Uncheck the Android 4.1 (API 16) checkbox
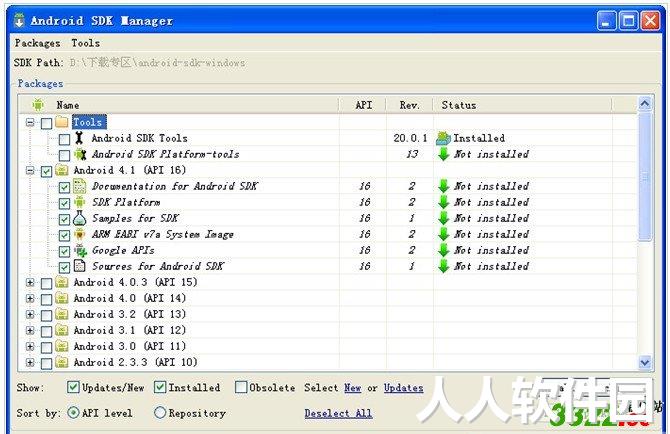 (x=46, y=171)
